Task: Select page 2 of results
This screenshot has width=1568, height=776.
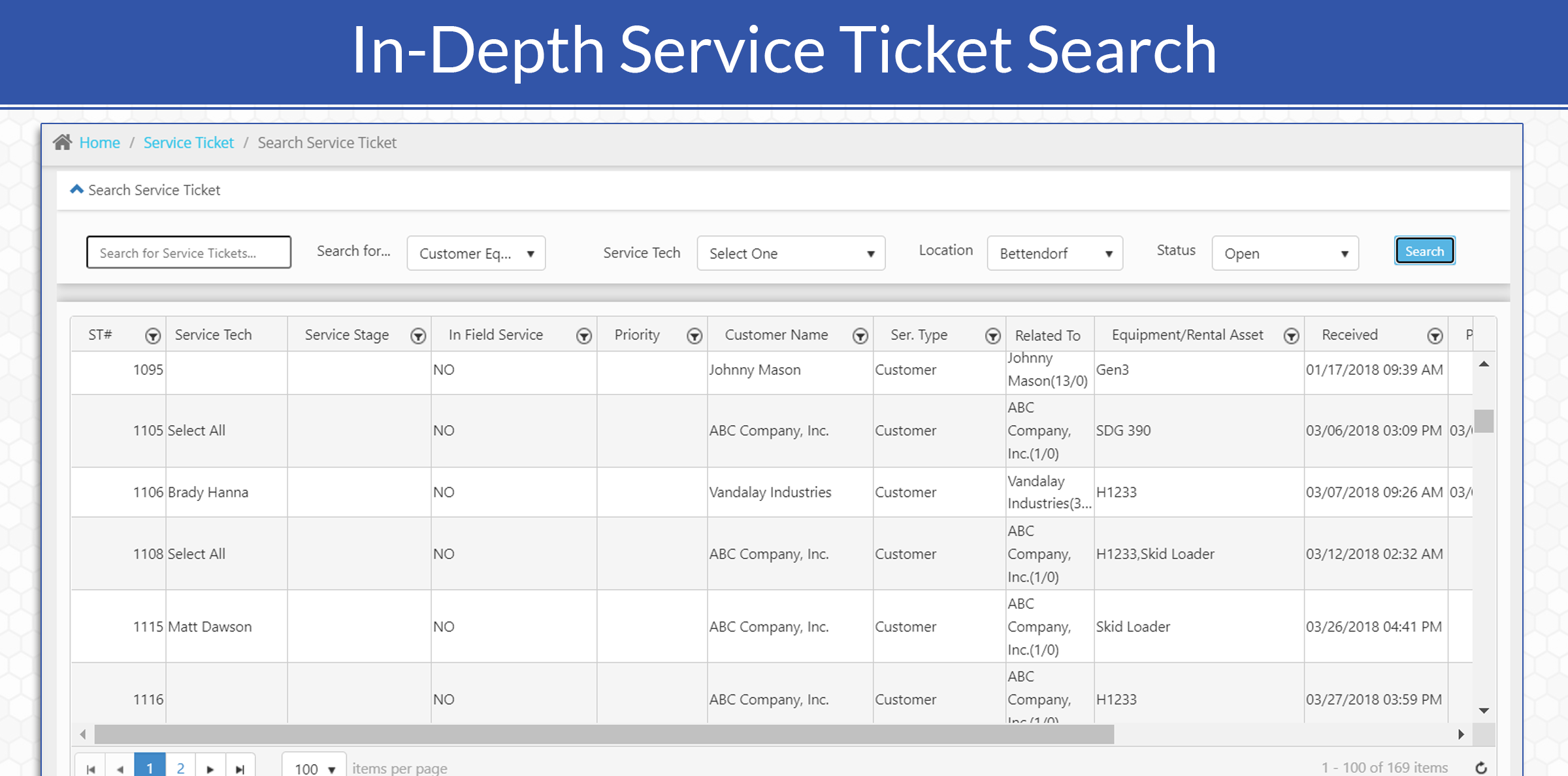Action: [x=181, y=768]
